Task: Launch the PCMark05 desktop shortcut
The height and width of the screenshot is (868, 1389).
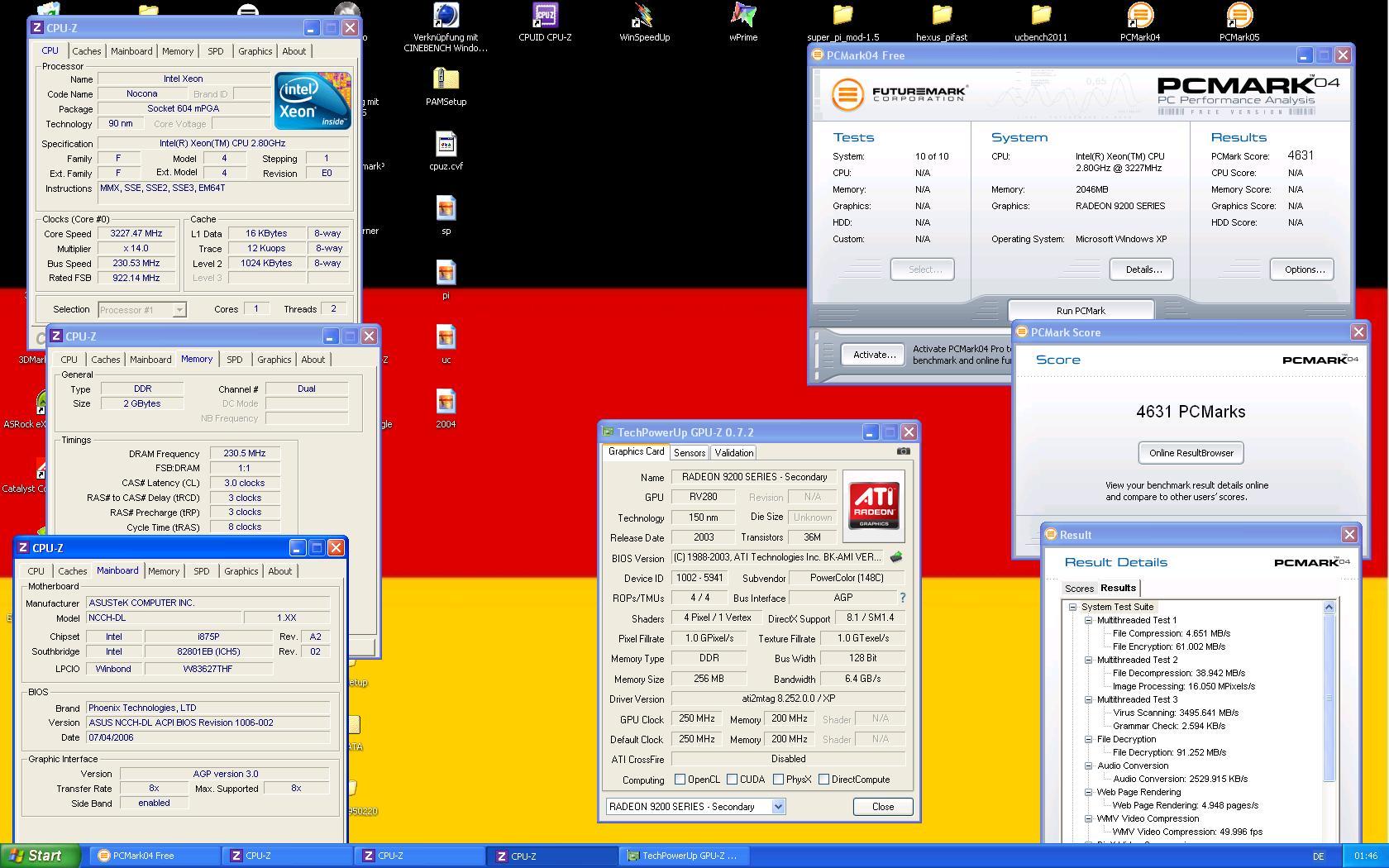Action: tap(1239, 23)
